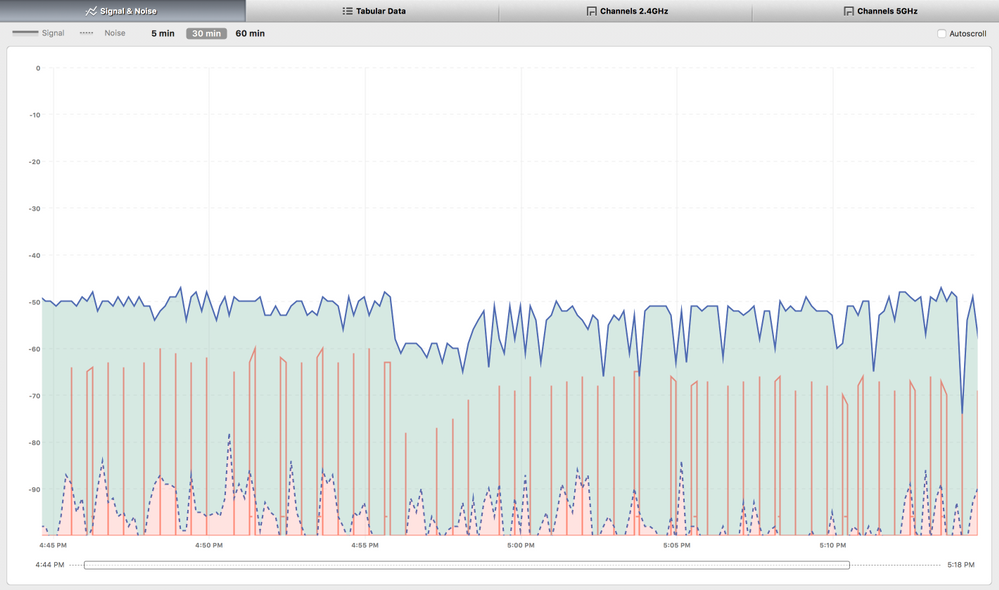Click the Autoscroll label text
This screenshot has width=999, height=590.
pos(967,34)
